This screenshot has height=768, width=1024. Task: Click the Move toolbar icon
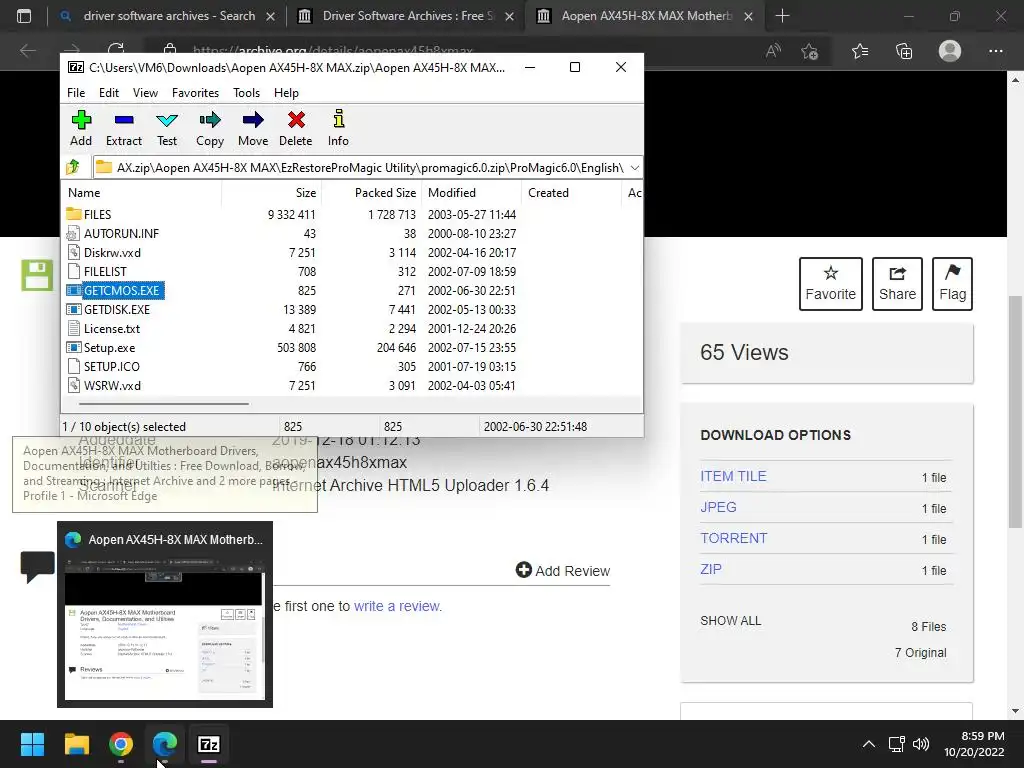pyautogui.click(x=253, y=128)
